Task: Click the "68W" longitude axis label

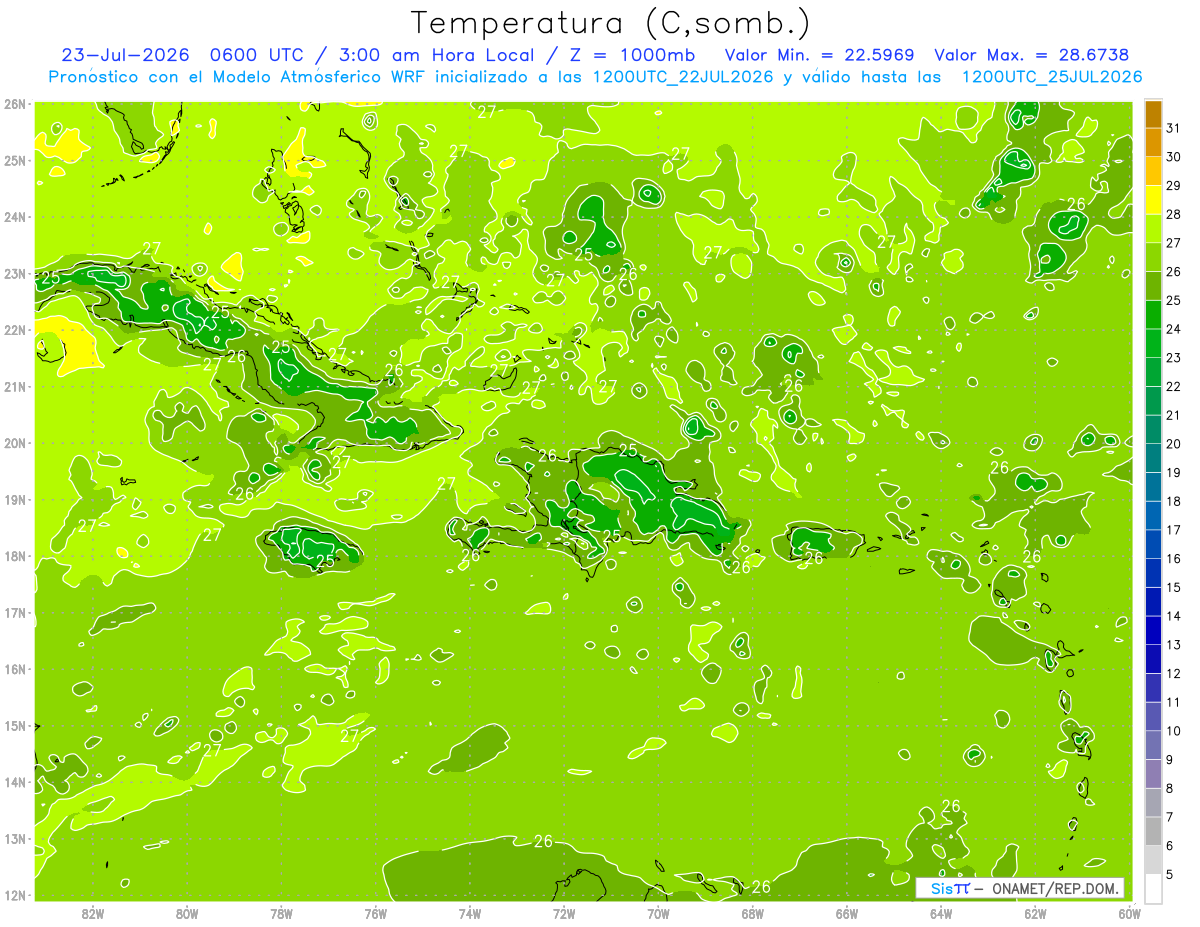Action: pyautogui.click(x=752, y=912)
